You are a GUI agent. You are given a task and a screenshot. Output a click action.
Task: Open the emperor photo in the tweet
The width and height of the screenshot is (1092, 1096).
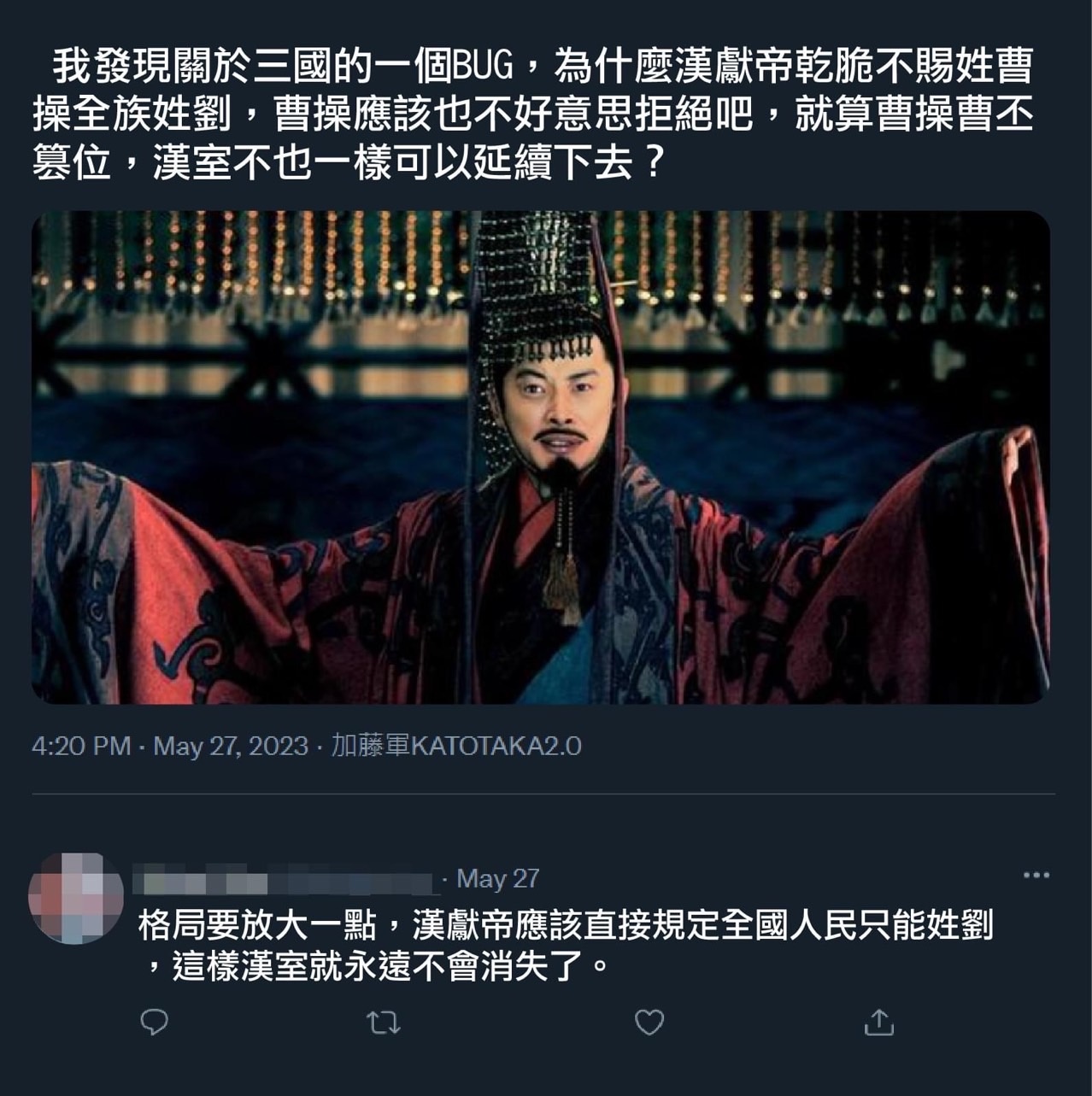click(x=540, y=457)
